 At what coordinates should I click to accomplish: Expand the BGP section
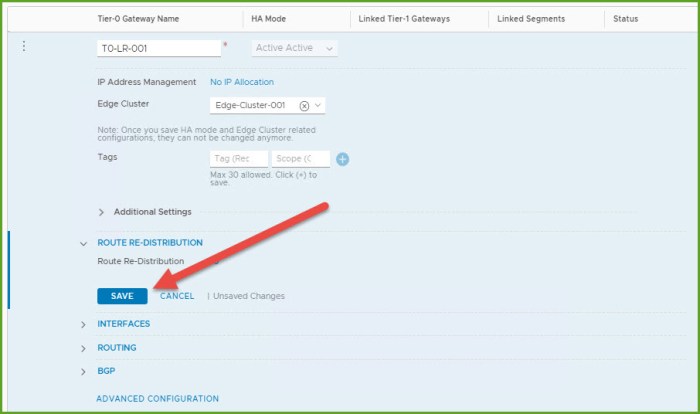pos(83,372)
